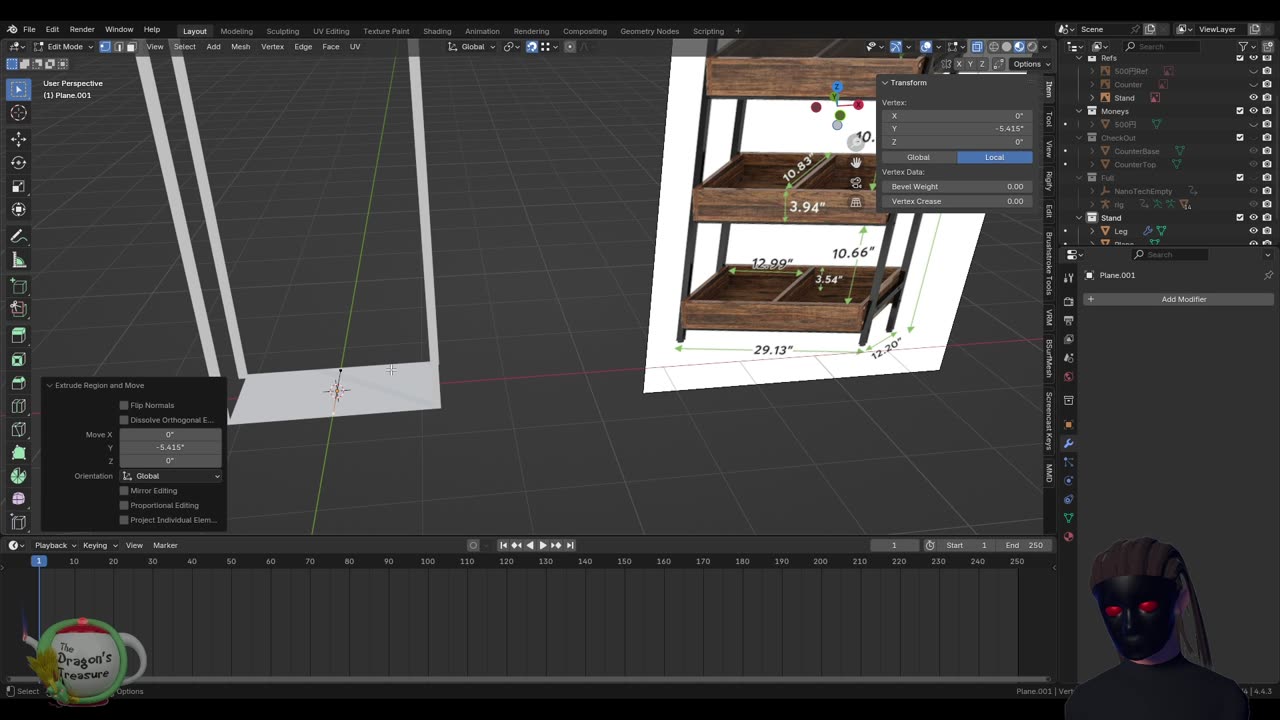Viewport: 1280px width, 720px height.
Task: Collapse the Extrude Region and Move panel
Action: [49, 385]
